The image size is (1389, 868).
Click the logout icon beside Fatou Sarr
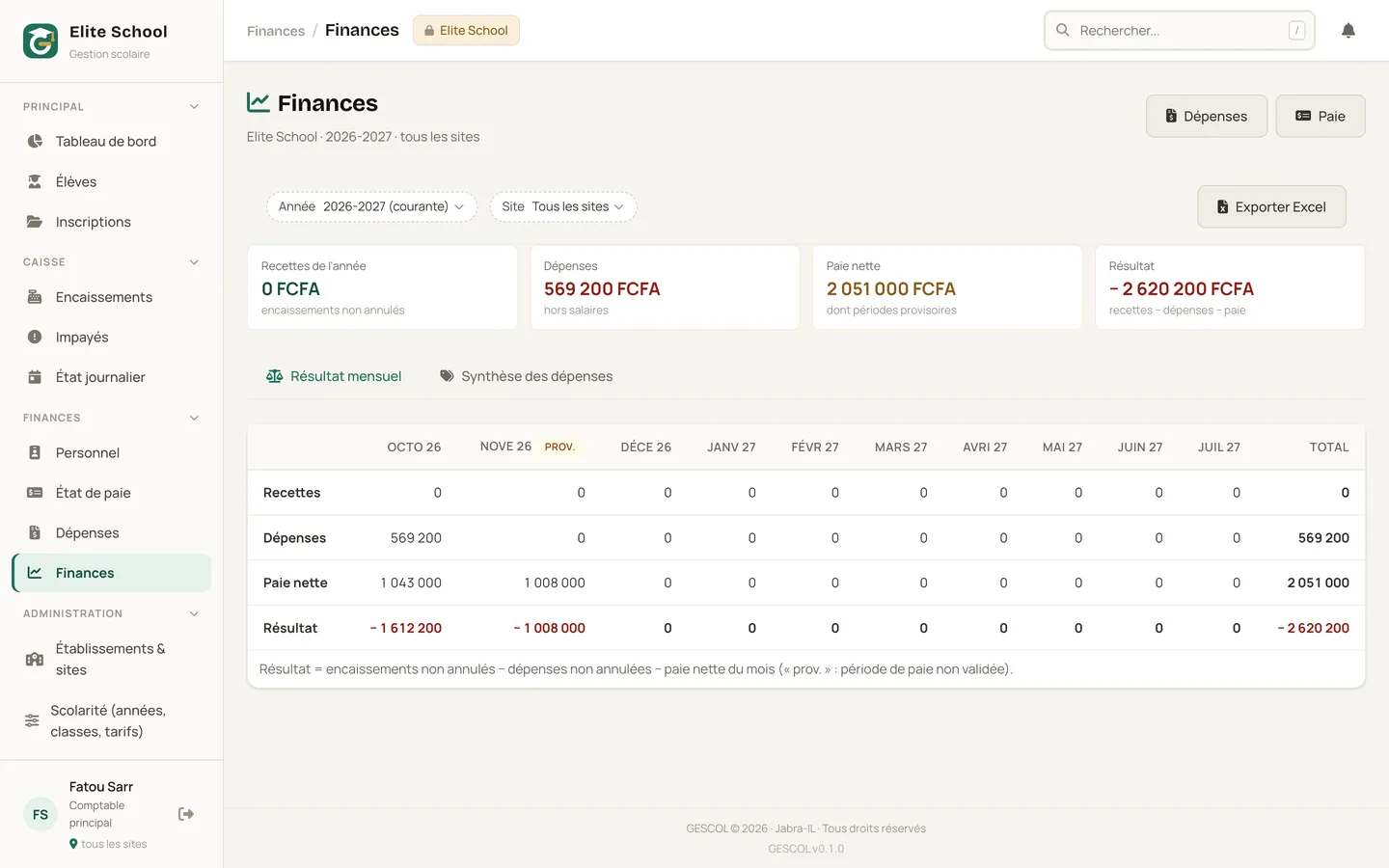186,814
